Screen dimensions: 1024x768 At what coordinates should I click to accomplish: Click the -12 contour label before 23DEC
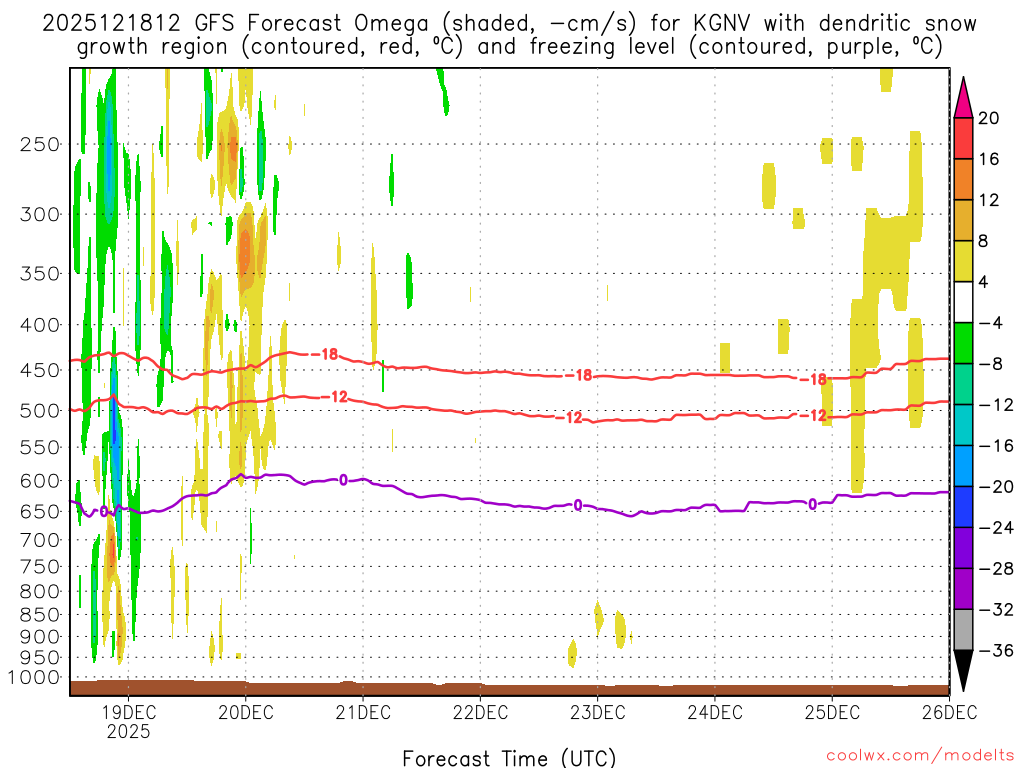click(569, 418)
